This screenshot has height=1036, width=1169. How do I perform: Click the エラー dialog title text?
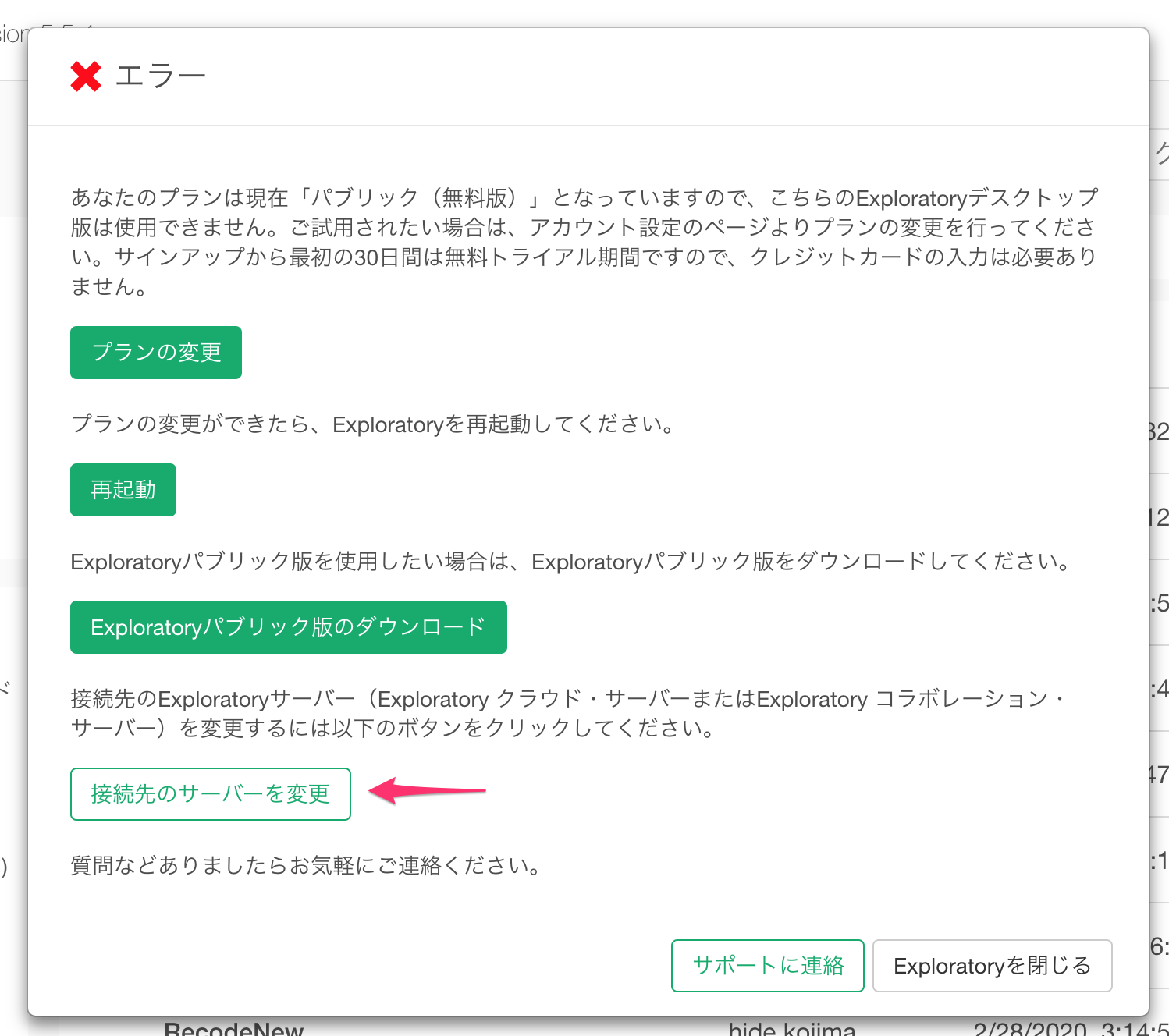point(161,76)
